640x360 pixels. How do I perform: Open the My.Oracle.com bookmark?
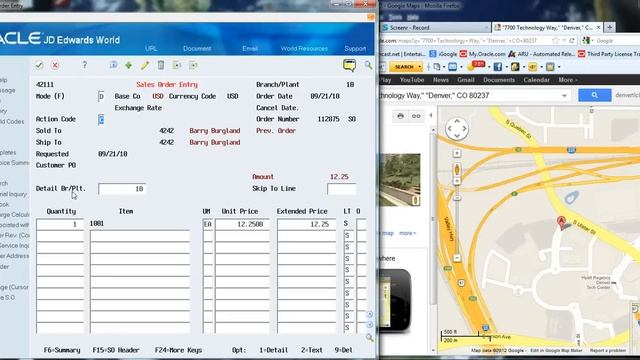click(x=482, y=54)
